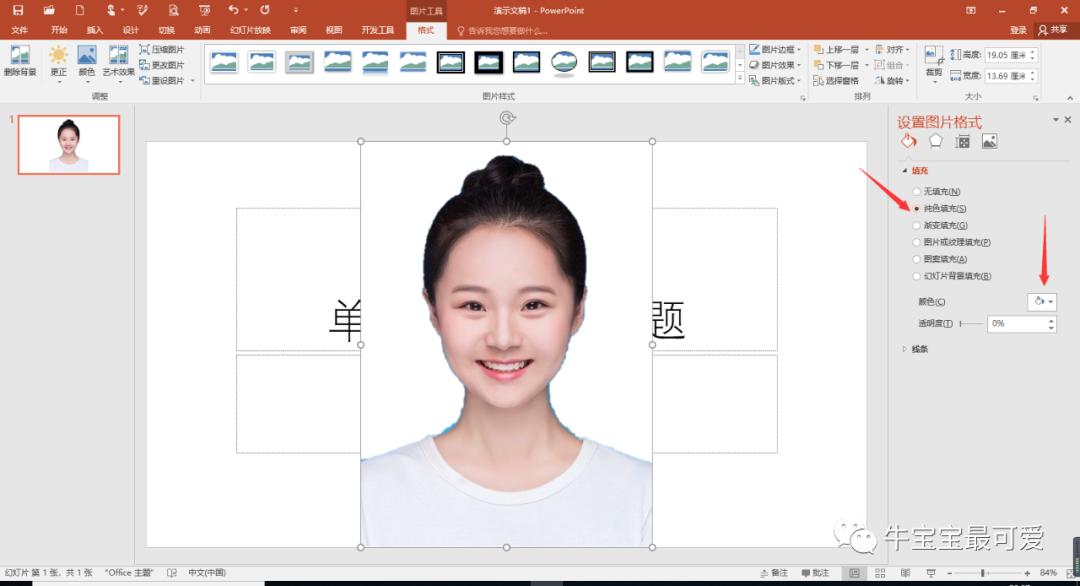
Task: Select the 纯色填充 radio button
Action: click(x=919, y=208)
